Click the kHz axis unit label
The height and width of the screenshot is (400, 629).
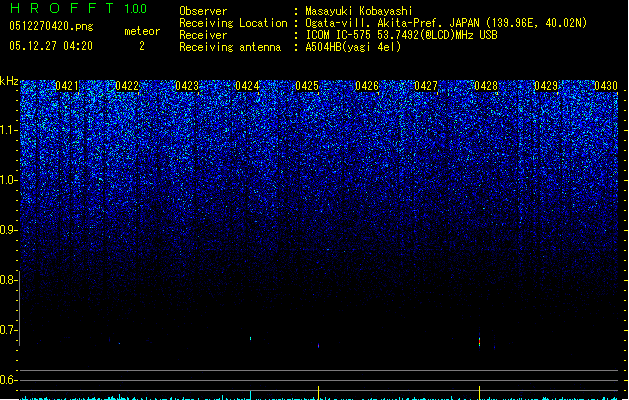(x=9, y=81)
